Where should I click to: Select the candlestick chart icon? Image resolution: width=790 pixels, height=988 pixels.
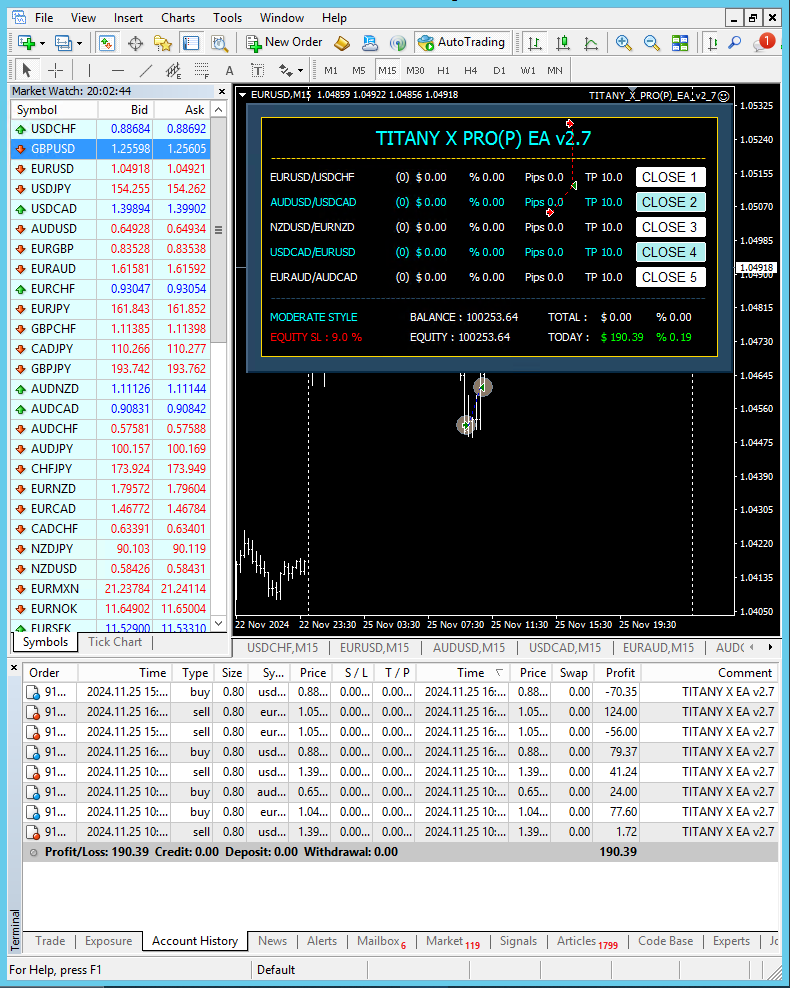point(563,42)
